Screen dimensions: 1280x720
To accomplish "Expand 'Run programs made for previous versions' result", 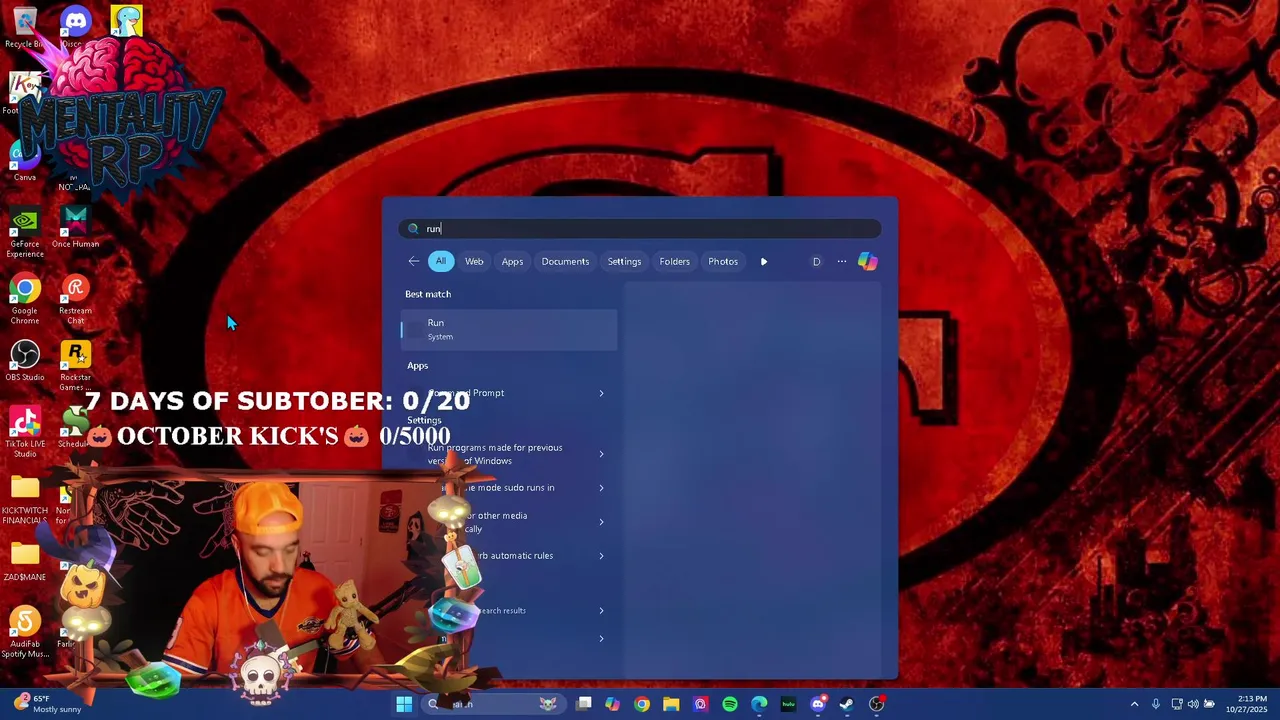I will [601, 454].
